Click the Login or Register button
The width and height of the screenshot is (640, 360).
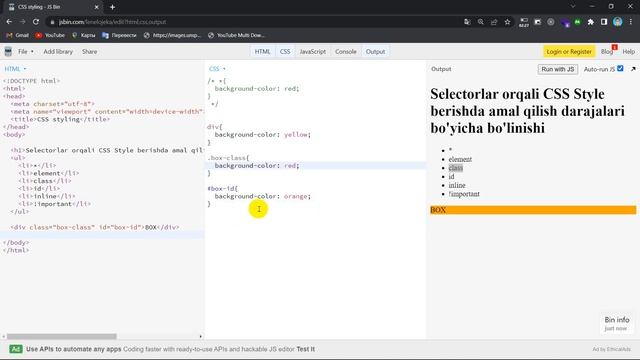(569, 51)
